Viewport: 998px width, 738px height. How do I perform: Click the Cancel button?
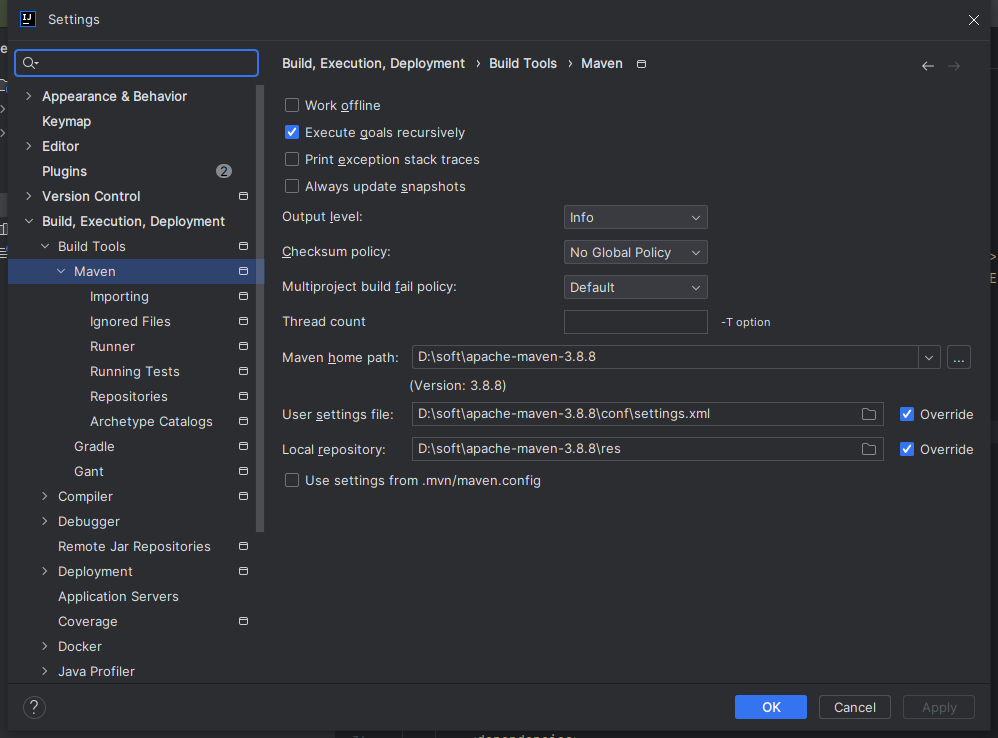click(854, 707)
